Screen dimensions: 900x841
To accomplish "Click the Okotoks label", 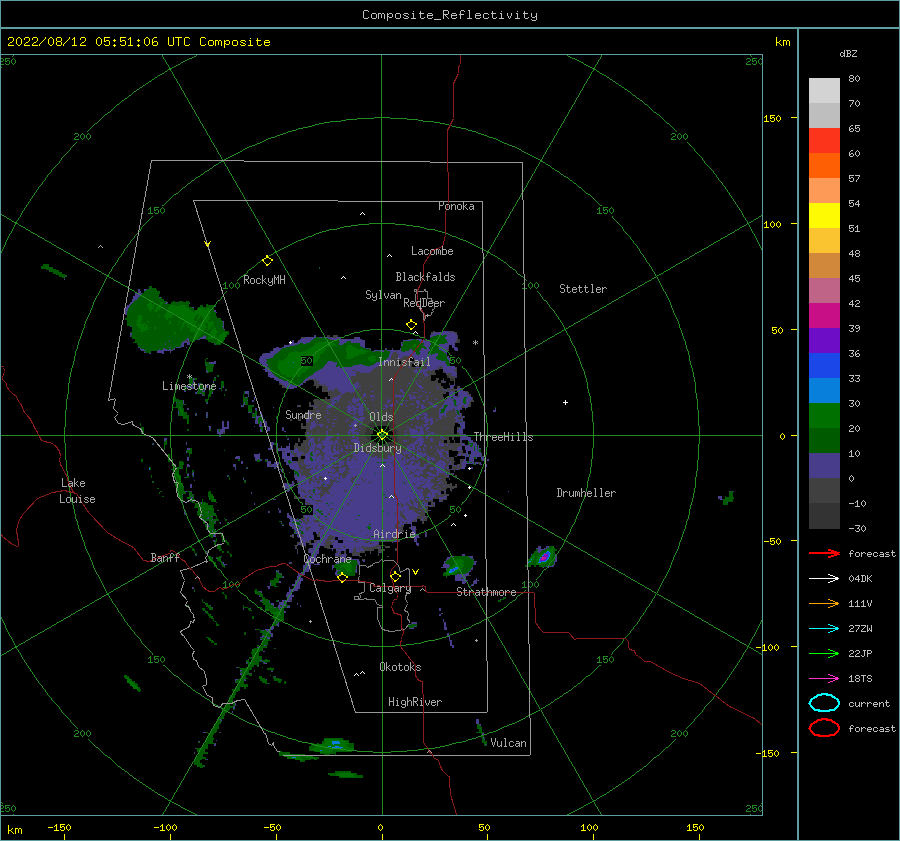I will point(400,667).
